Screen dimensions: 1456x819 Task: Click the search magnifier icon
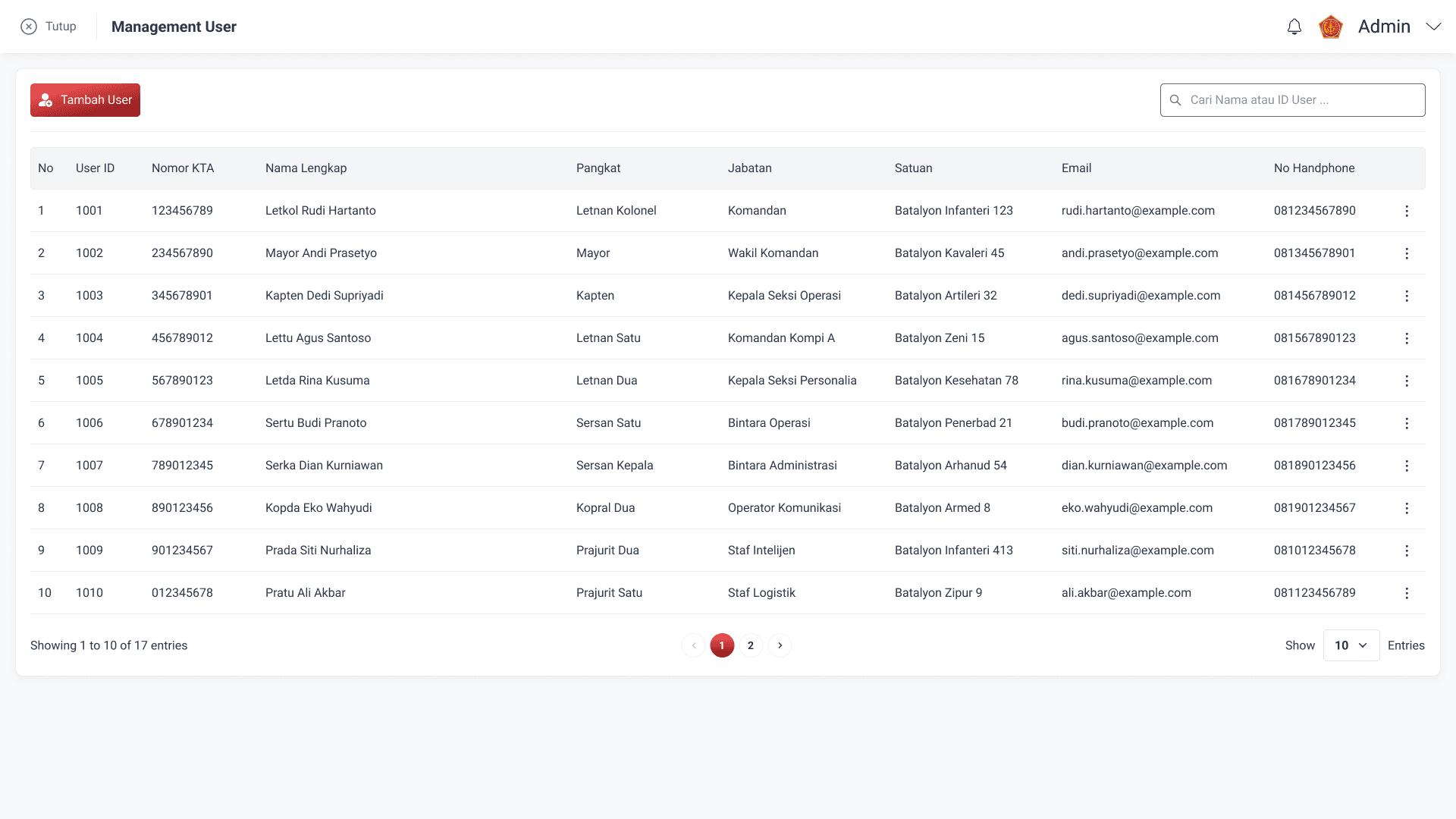1175,100
